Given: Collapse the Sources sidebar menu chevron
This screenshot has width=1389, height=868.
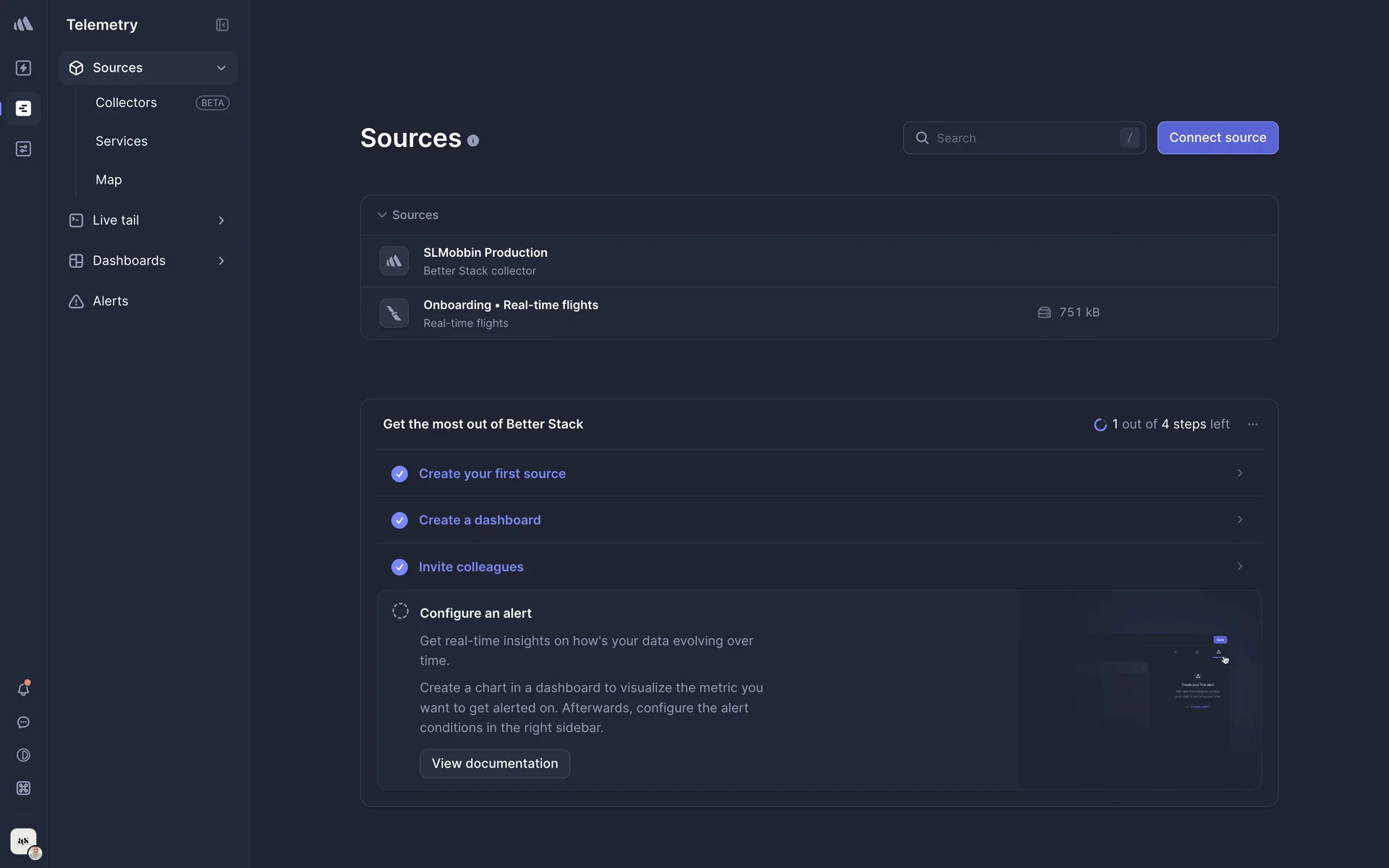Looking at the screenshot, I should (221, 68).
